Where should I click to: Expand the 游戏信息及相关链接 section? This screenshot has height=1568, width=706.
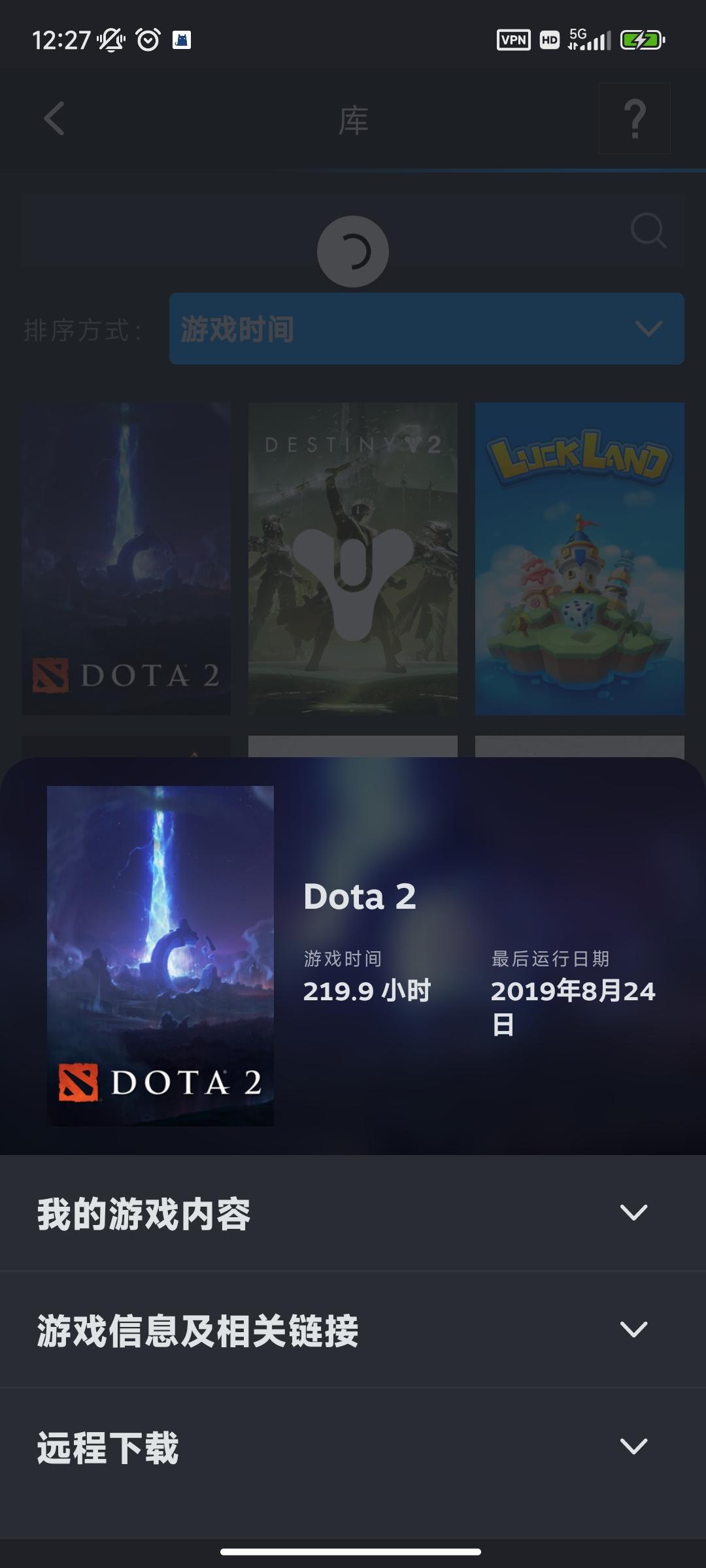coord(353,1330)
